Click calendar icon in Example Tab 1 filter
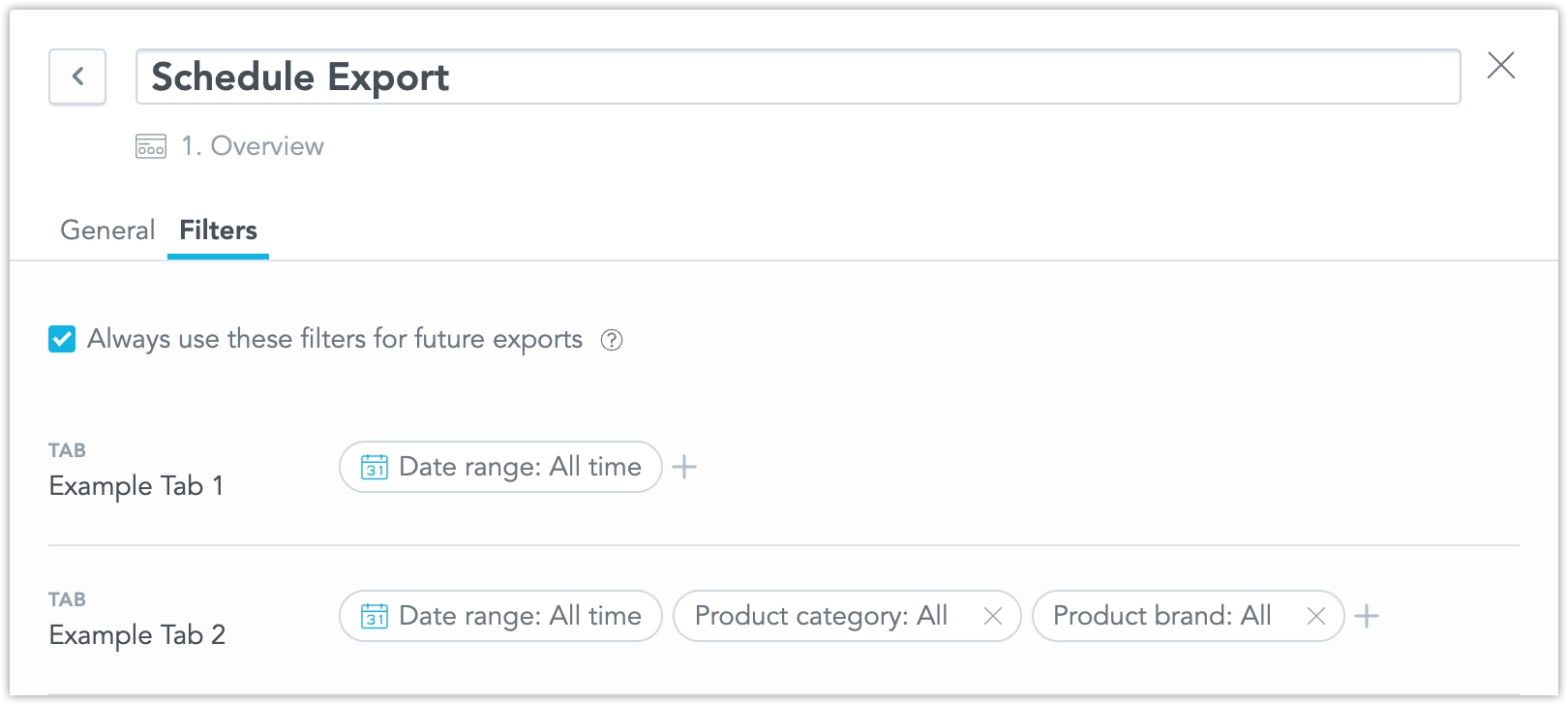This screenshot has width=1568, height=705. 375,467
